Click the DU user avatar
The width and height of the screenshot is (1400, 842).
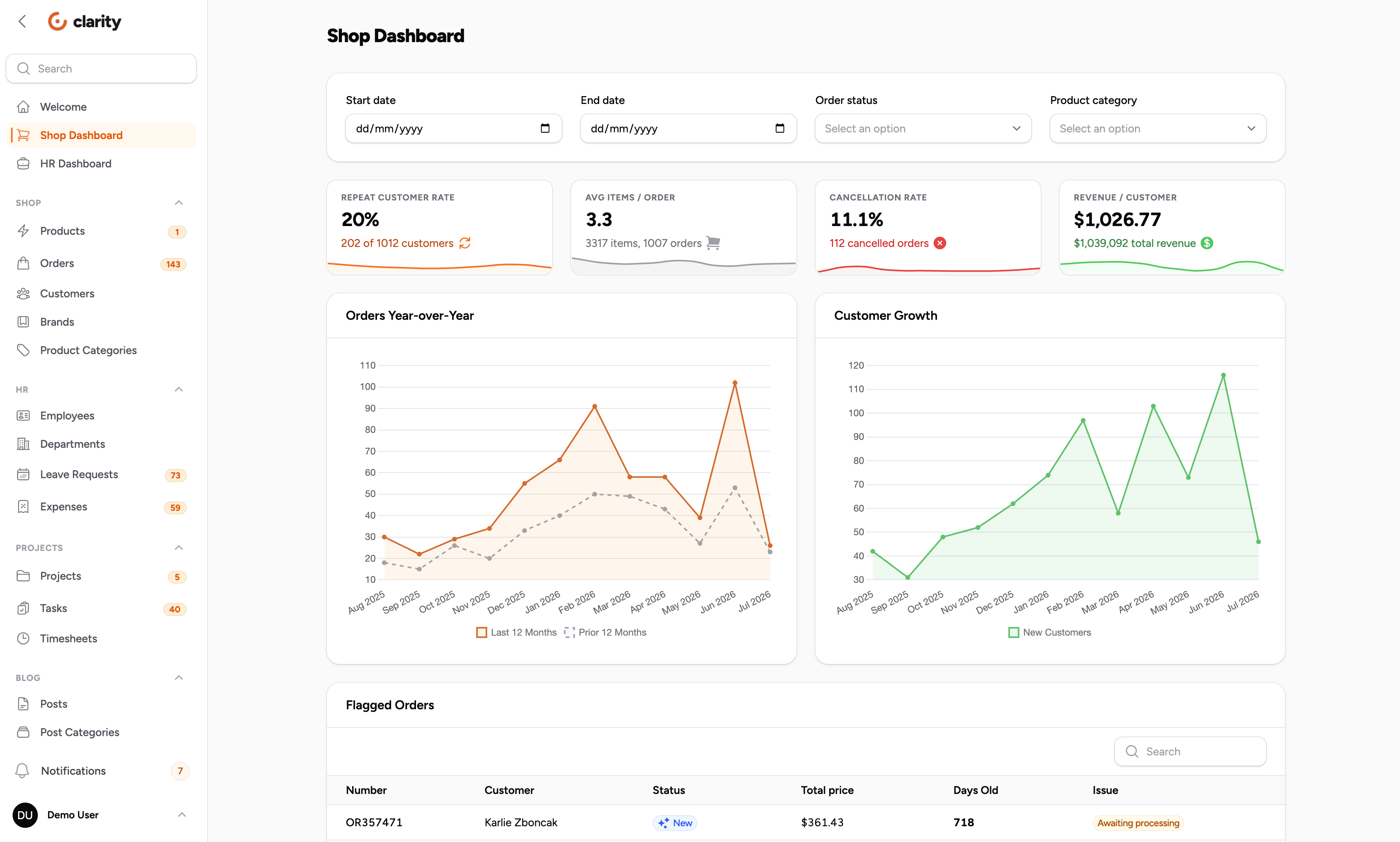(x=25, y=815)
